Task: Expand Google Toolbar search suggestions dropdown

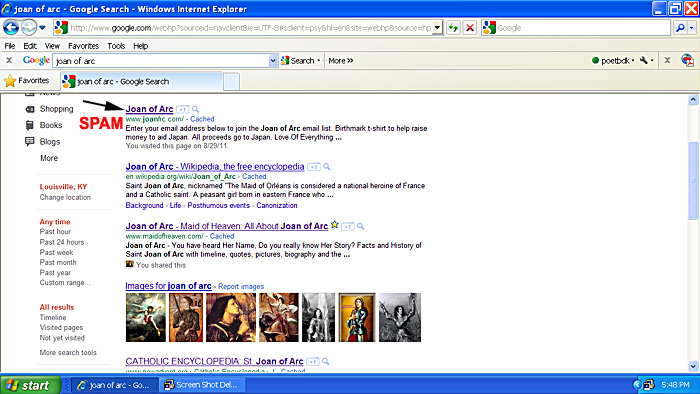Action: point(273,61)
